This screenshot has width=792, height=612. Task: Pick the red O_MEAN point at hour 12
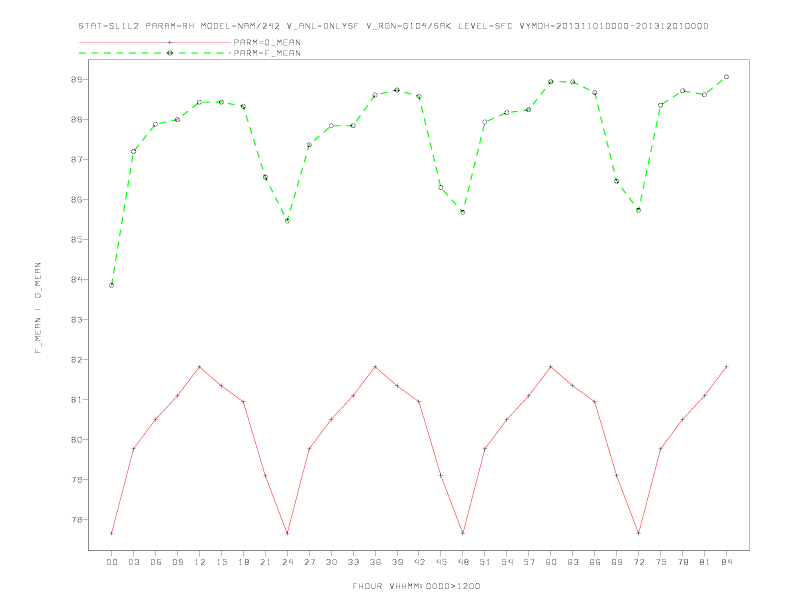click(200, 367)
